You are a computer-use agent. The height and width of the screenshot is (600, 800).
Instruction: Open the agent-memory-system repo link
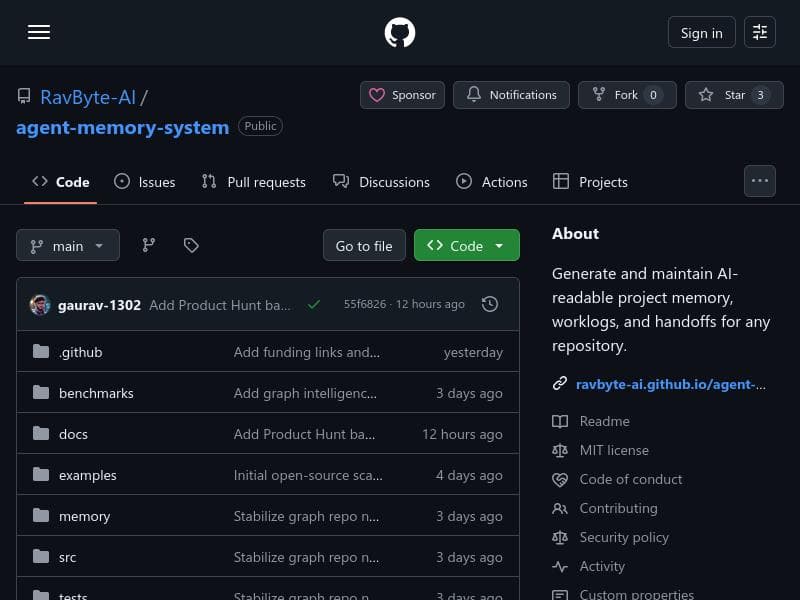point(122,127)
